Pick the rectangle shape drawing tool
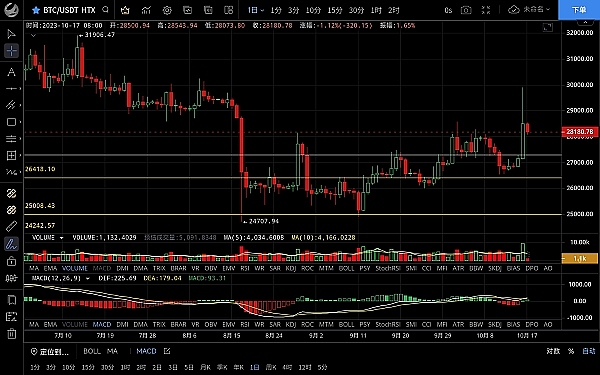Screen dimensions: 600x375 pos(11,122)
